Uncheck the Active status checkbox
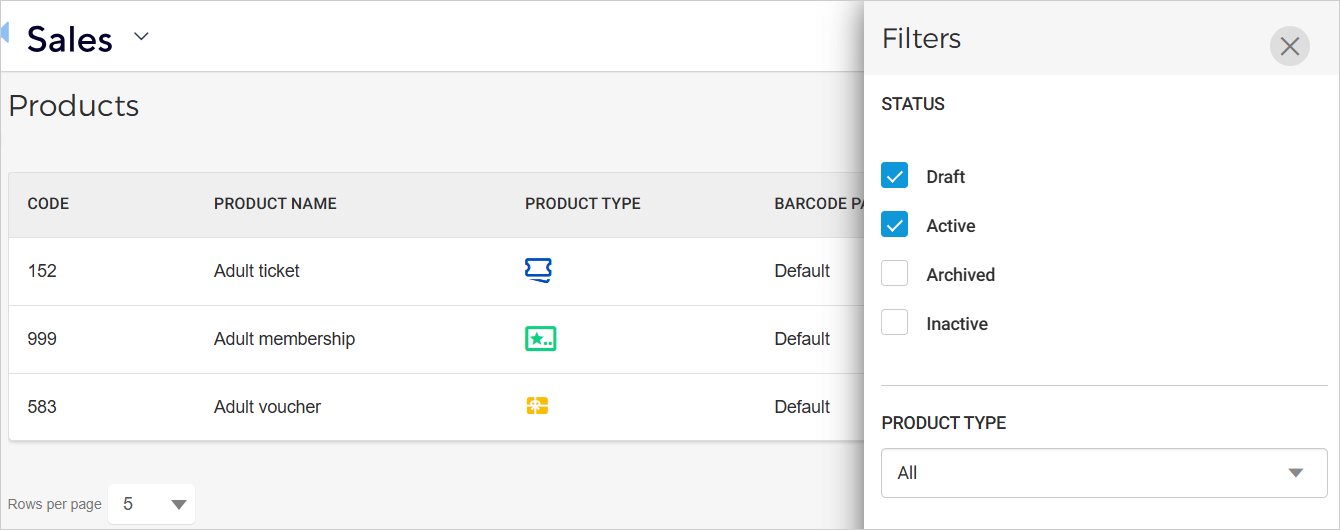This screenshot has height=530, width=1340. point(894,225)
